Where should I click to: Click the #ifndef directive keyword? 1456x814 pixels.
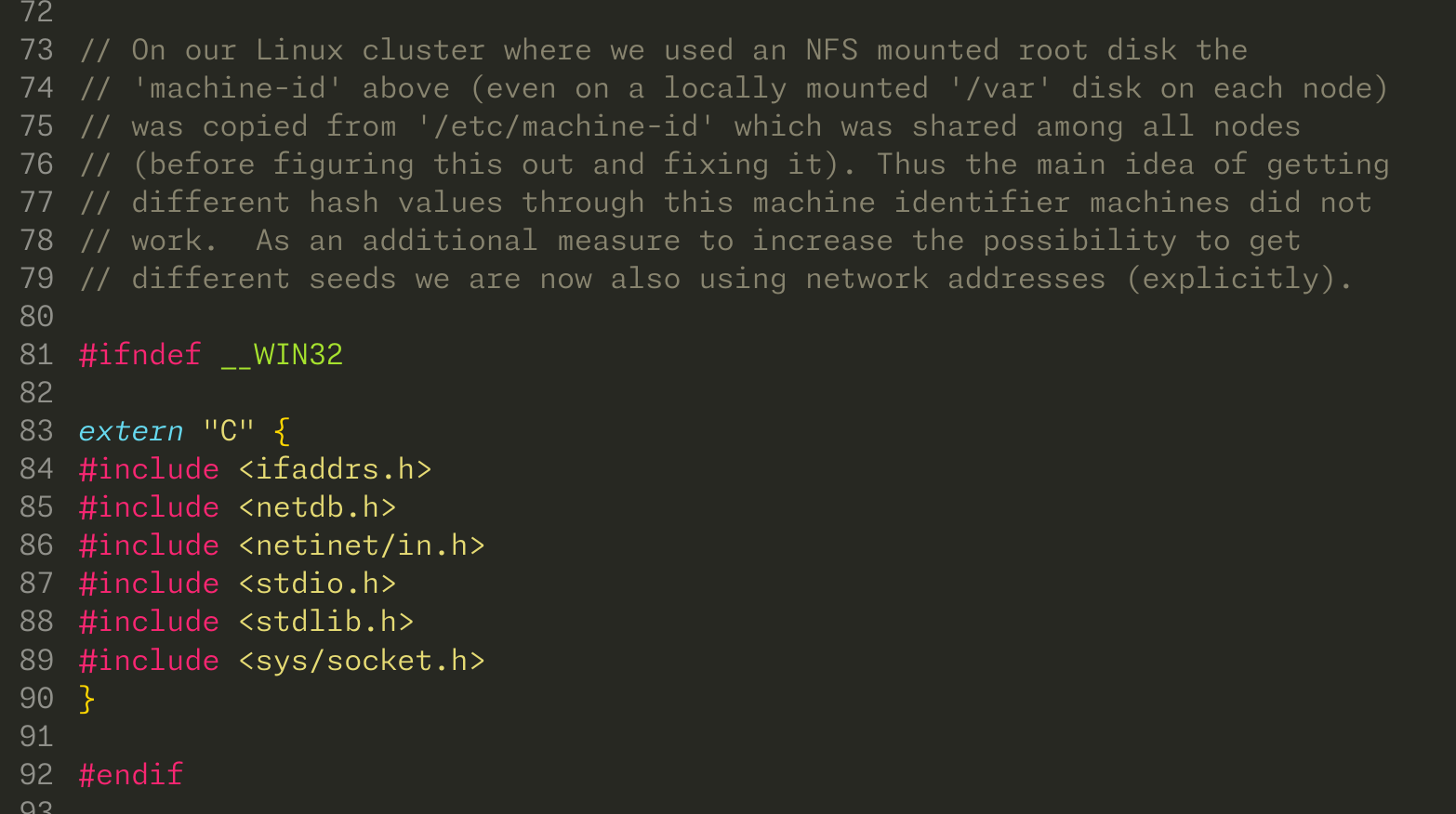click(139, 354)
